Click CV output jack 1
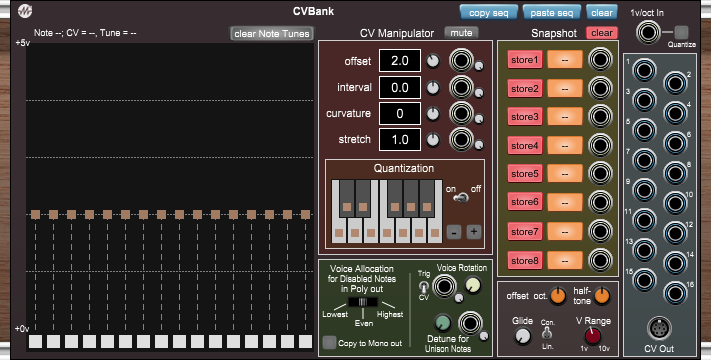 (x=644, y=70)
